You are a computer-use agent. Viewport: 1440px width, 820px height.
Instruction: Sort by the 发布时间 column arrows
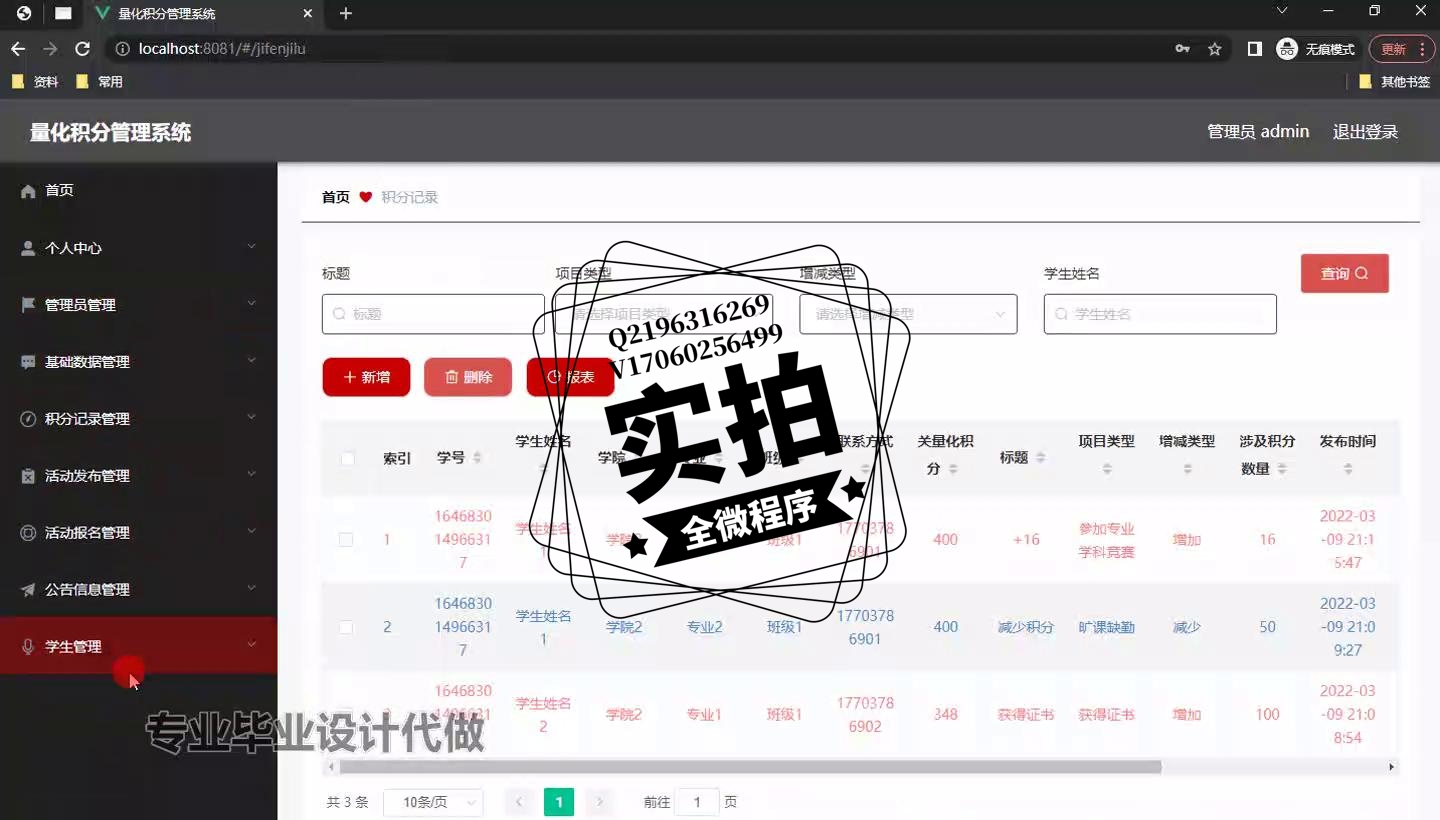pyautogui.click(x=1348, y=469)
